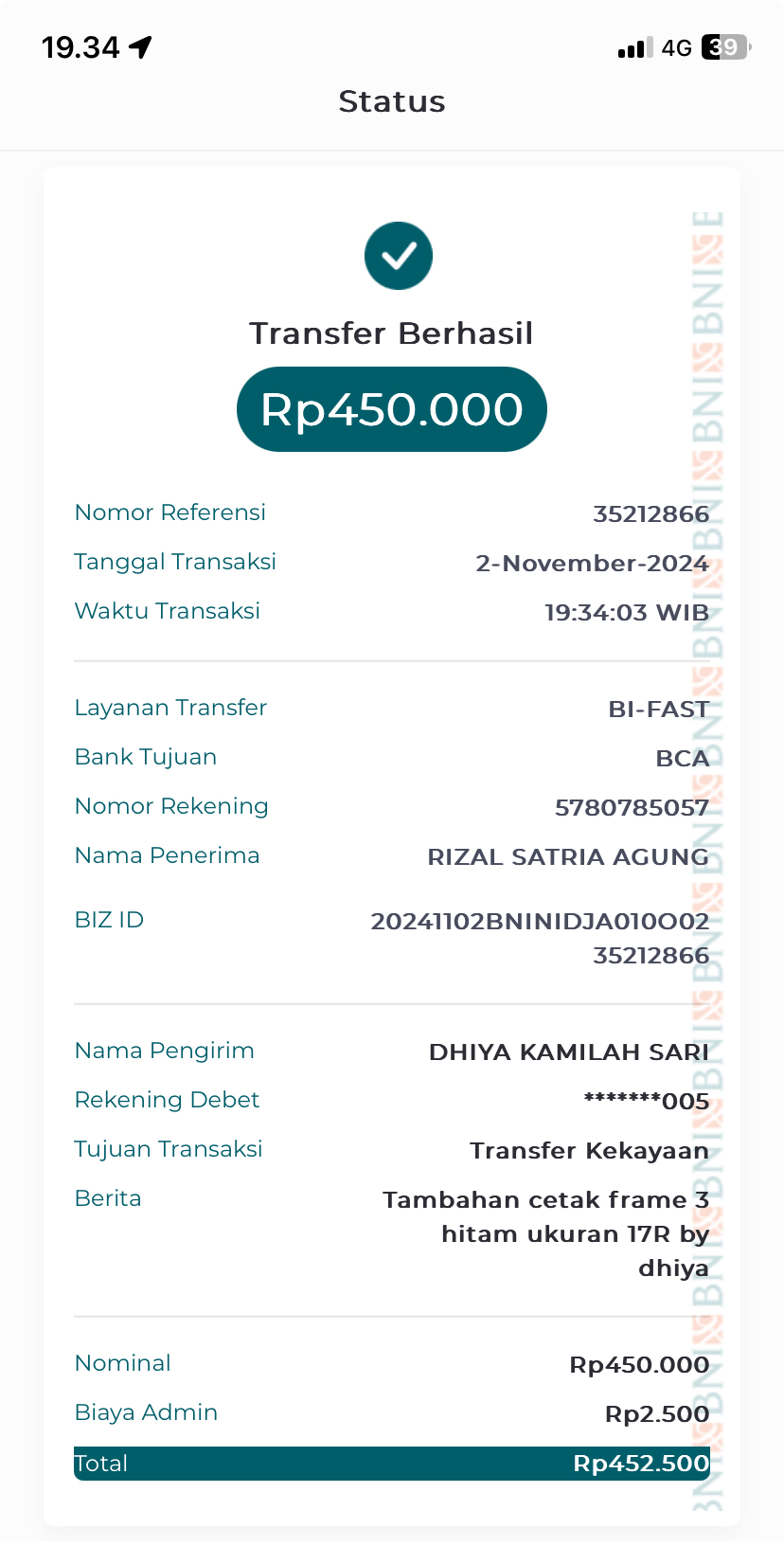Tap the Status page title
Image resolution: width=784 pixels, height=1546 pixels.
pos(392,101)
